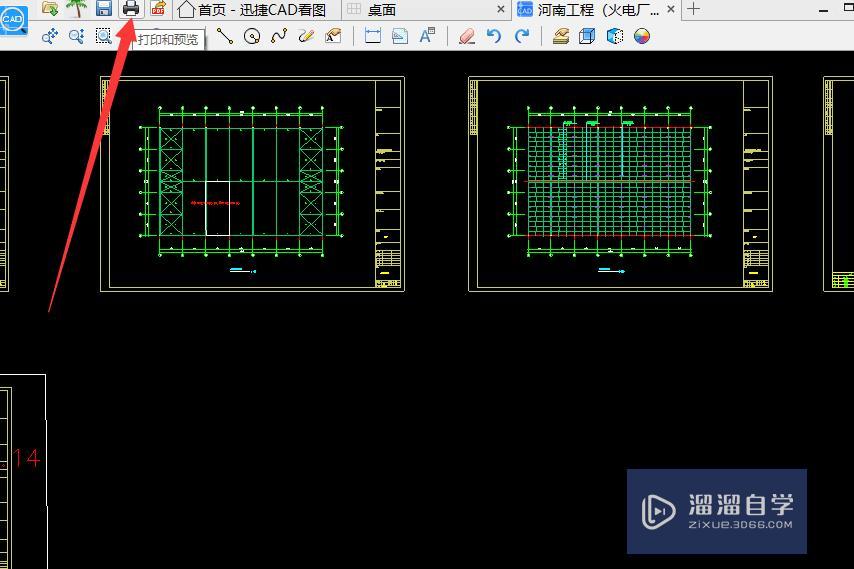Screen dimensions: 854x569
Task: Activate the zoom window magnifier tool
Action: pos(103,36)
